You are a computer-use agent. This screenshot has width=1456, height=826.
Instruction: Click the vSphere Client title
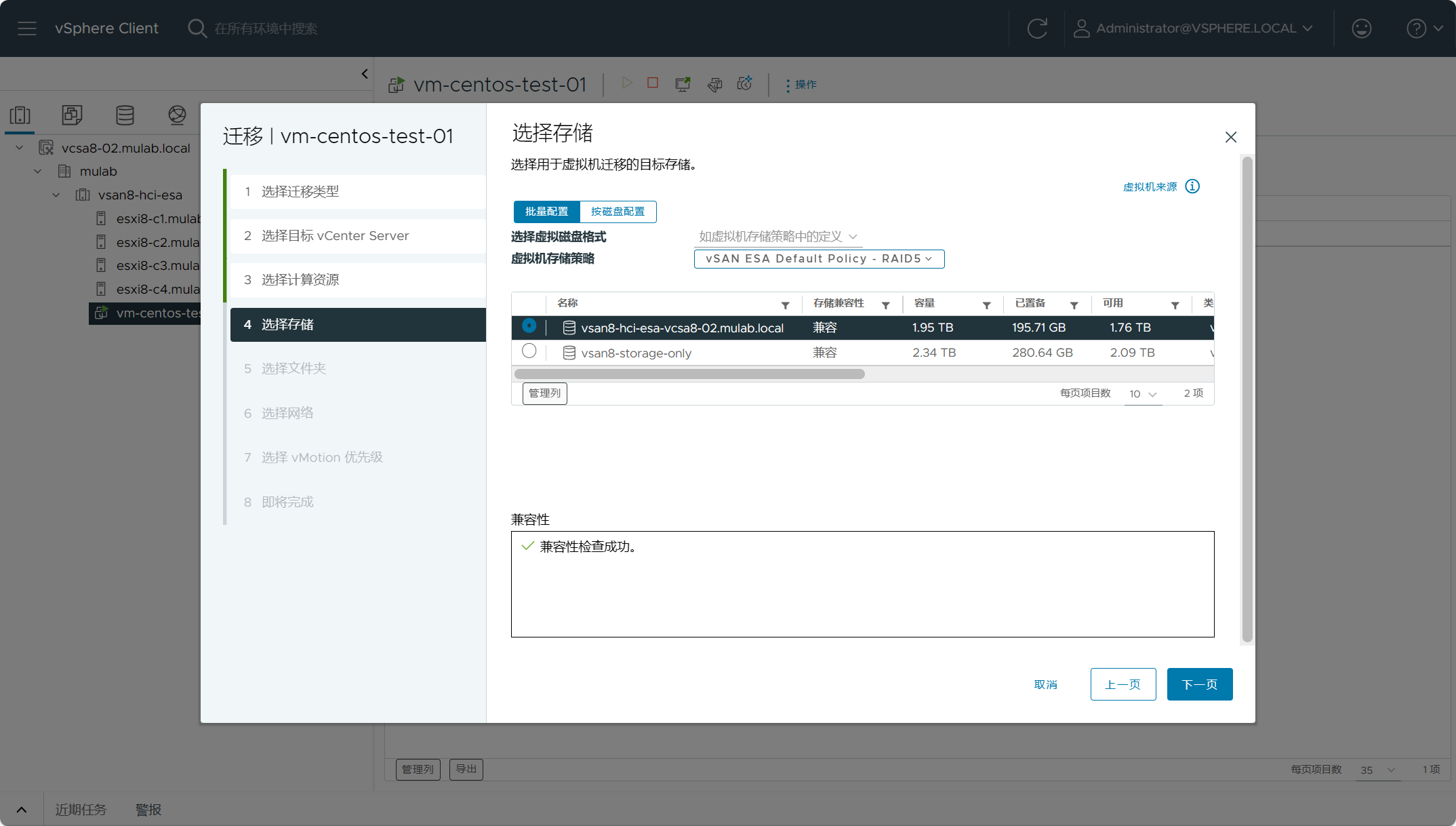[x=106, y=28]
